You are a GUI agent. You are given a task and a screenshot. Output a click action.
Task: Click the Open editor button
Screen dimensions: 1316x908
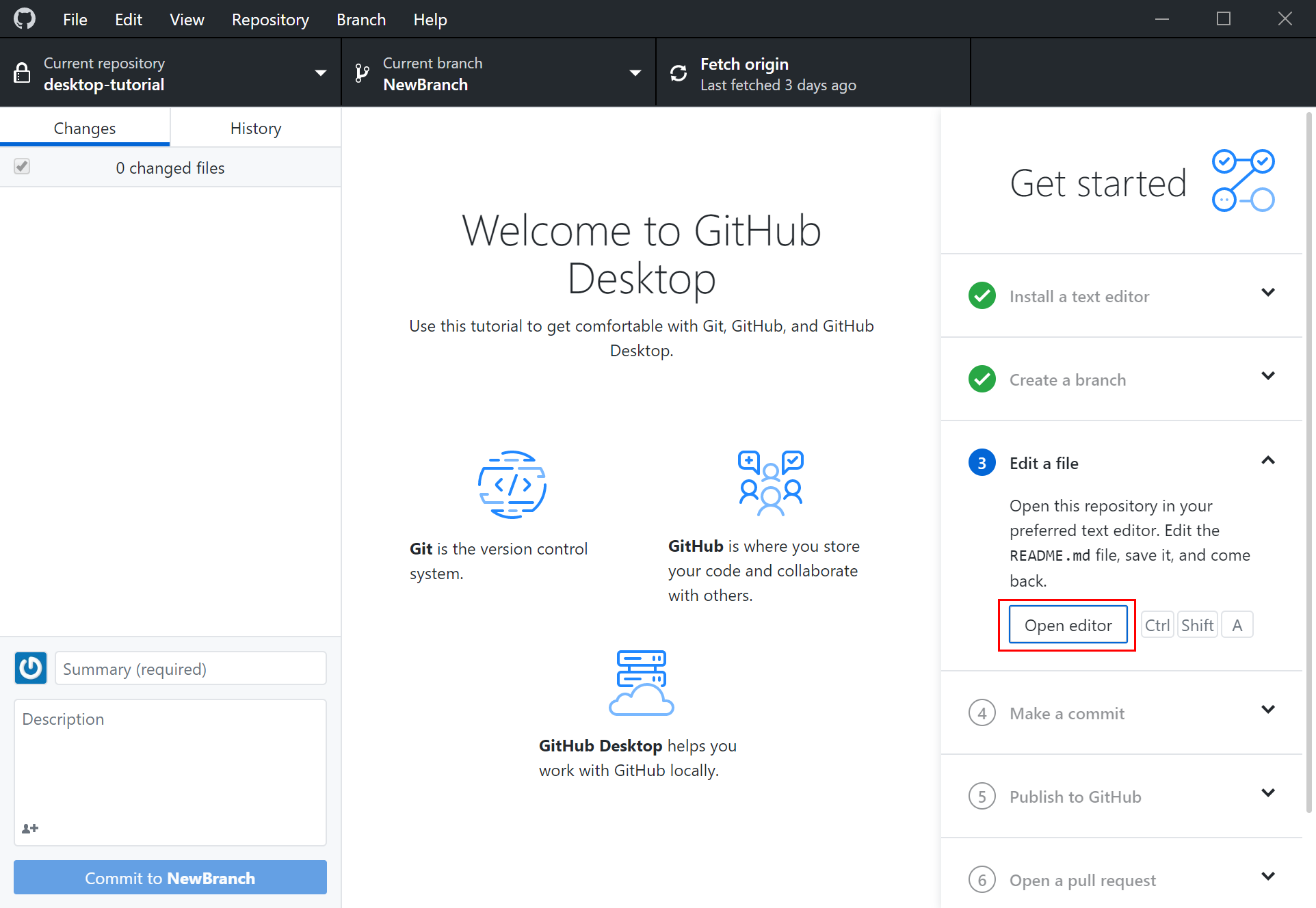tap(1068, 625)
